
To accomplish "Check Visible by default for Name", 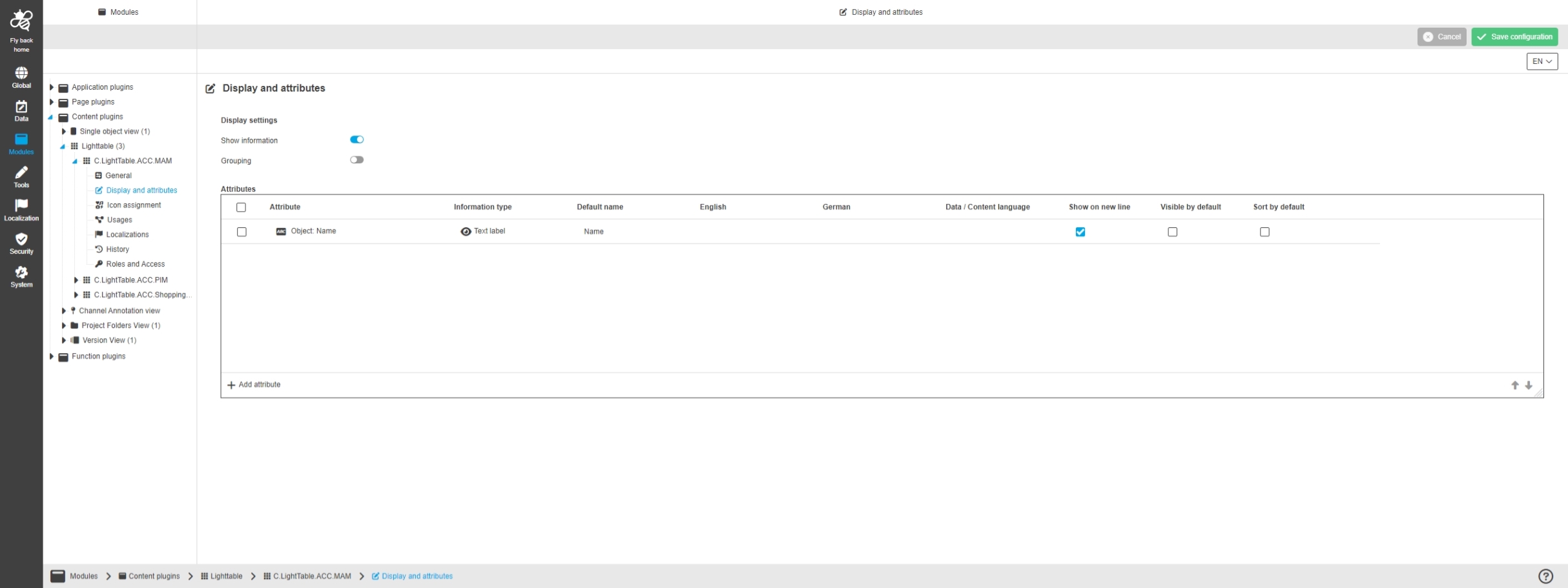I will 1173,232.
